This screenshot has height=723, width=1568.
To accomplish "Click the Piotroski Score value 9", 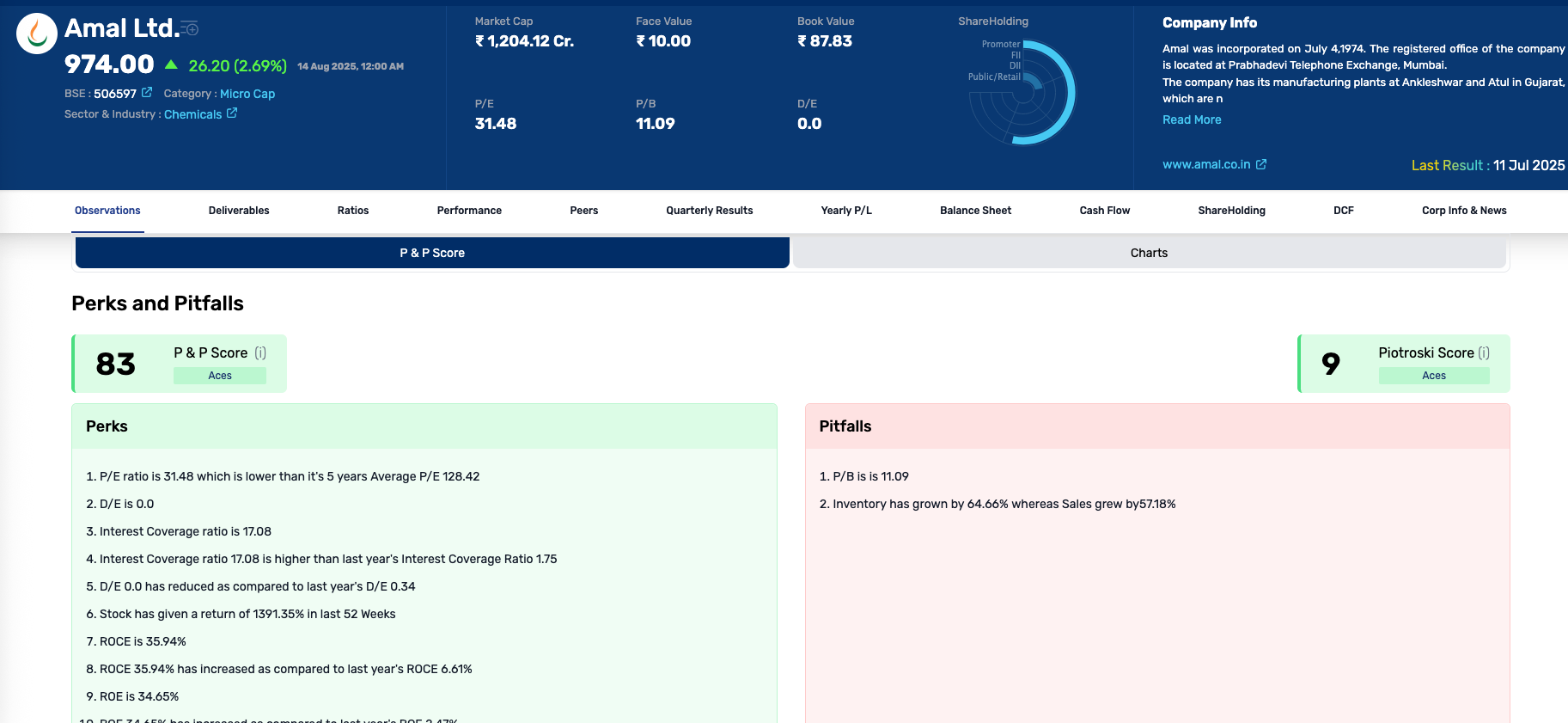I will (1331, 364).
